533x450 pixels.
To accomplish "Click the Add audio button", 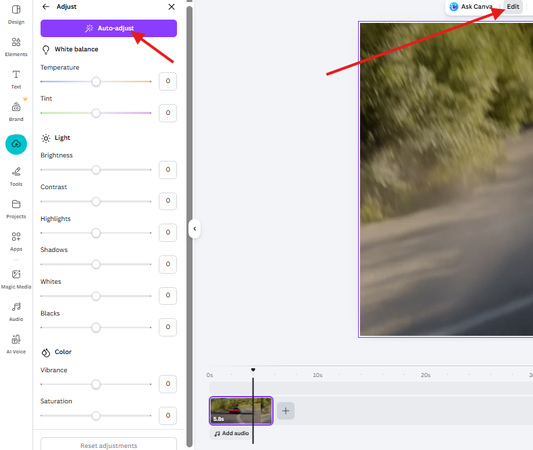I will click(x=232, y=433).
